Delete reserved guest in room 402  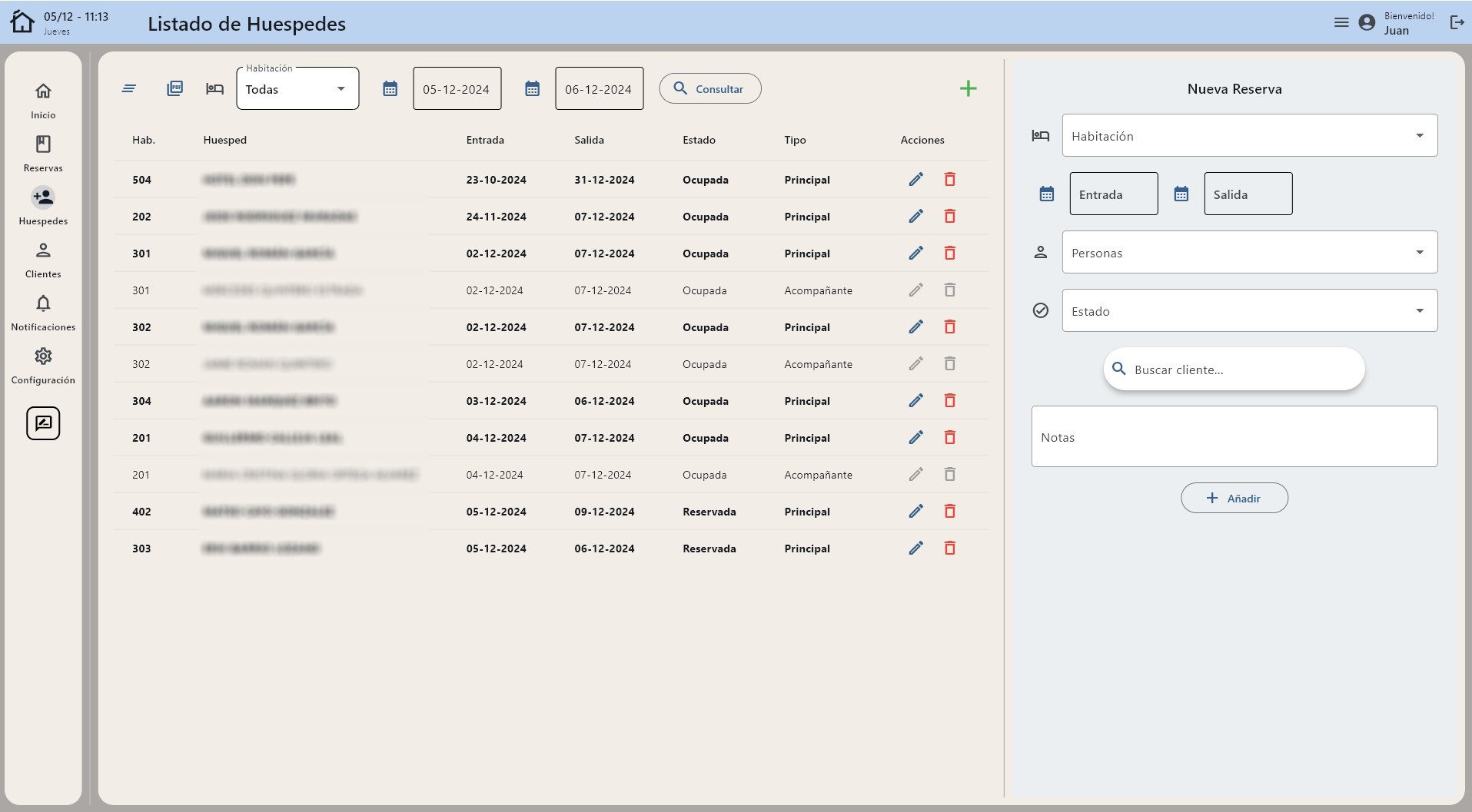(x=950, y=511)
